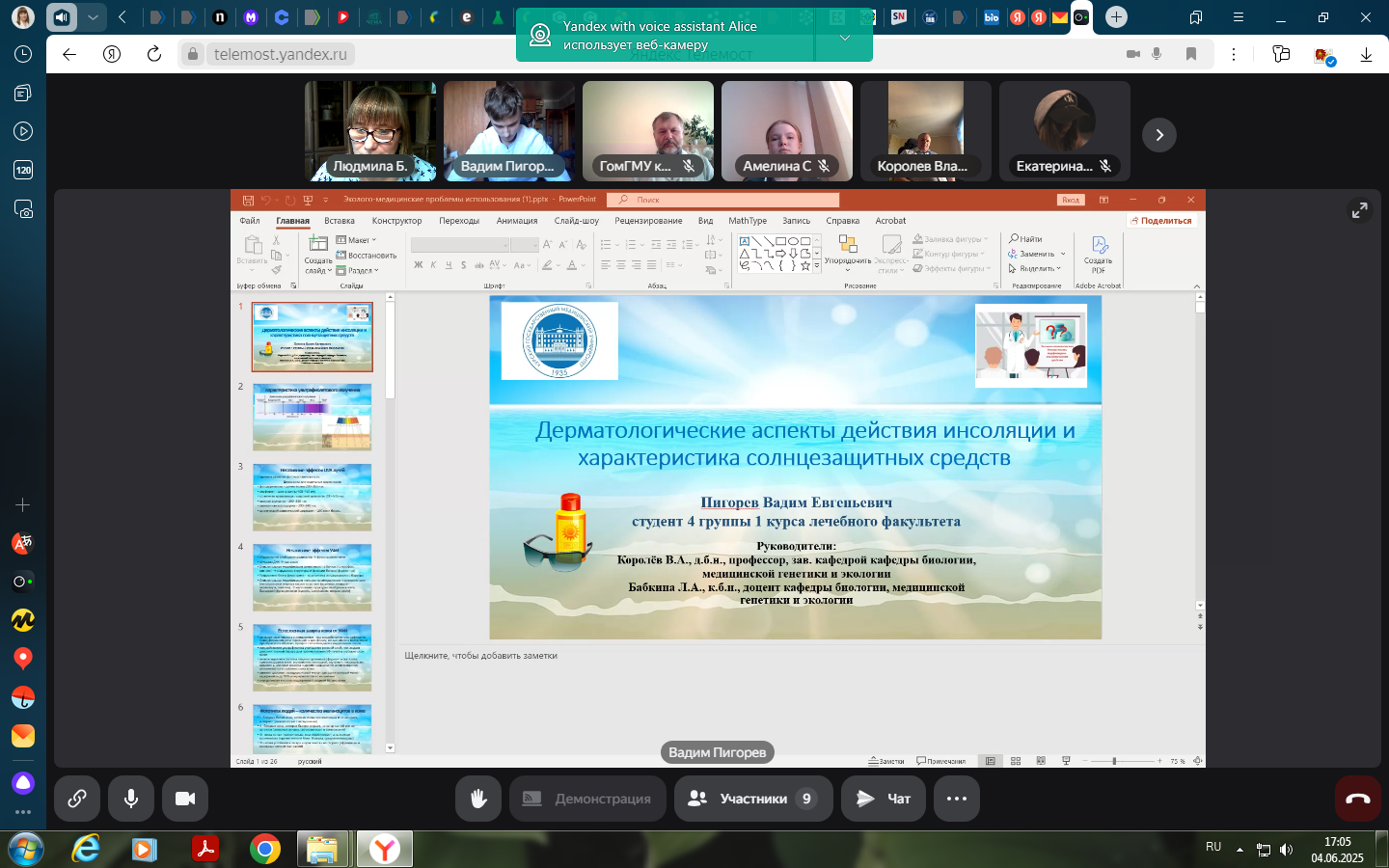The image size is (1389, 868).
Task: Copy the meeting link with chain icon
Action: (x=77, y=799)
